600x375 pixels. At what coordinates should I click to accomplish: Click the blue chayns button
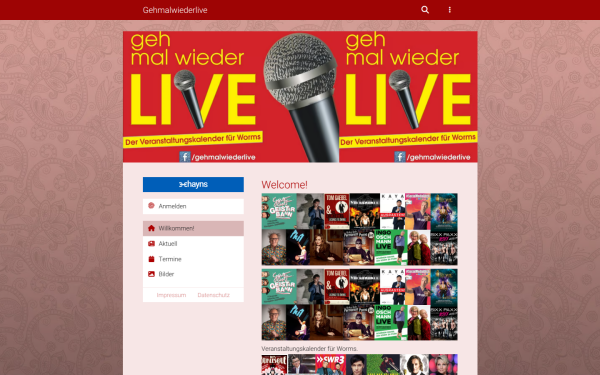[x=193, y=184]
